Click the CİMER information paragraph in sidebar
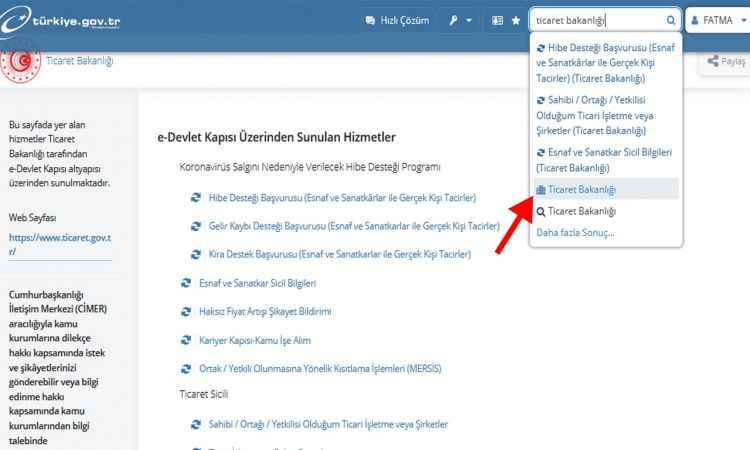Screen dimensions: 750x450 (x=58, y=367)
